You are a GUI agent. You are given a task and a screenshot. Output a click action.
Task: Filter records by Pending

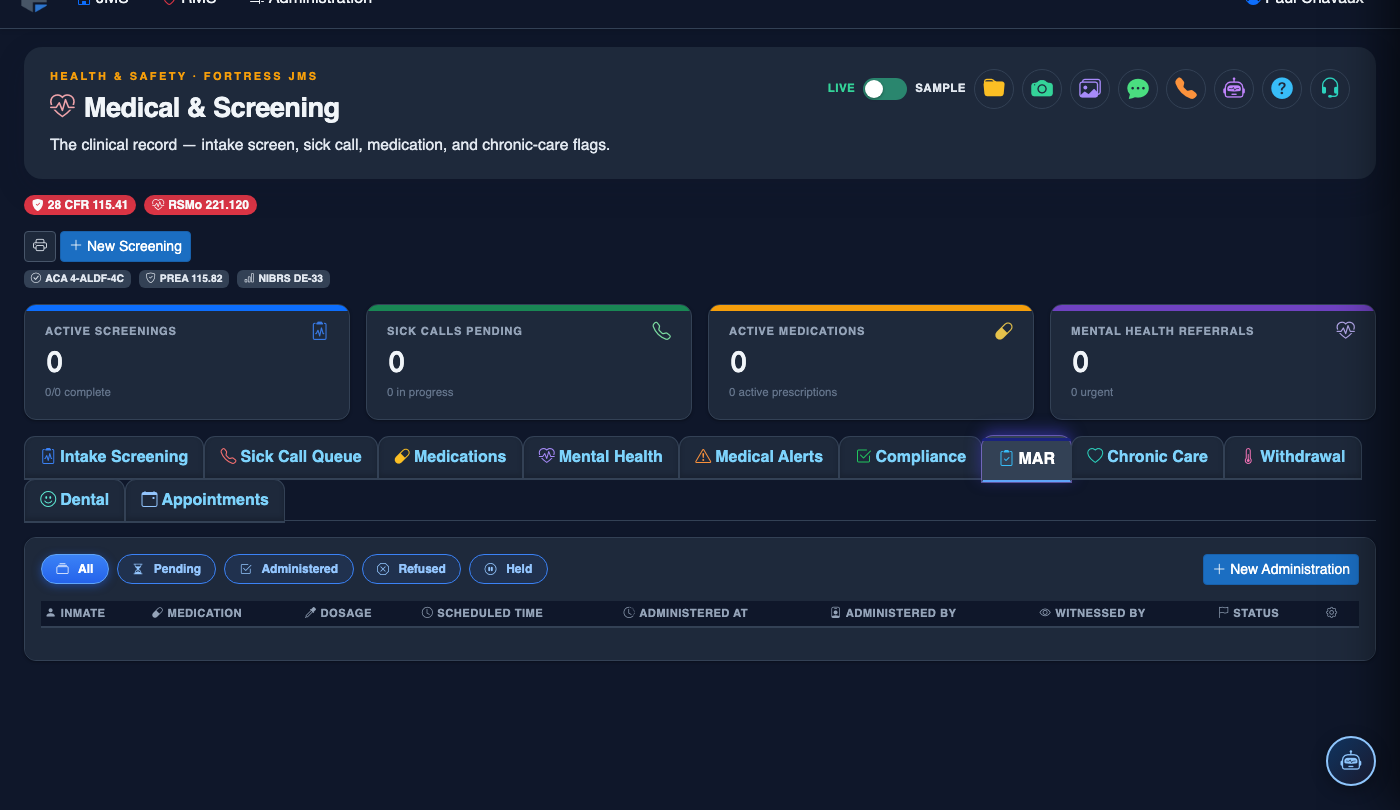coord(166,569)
